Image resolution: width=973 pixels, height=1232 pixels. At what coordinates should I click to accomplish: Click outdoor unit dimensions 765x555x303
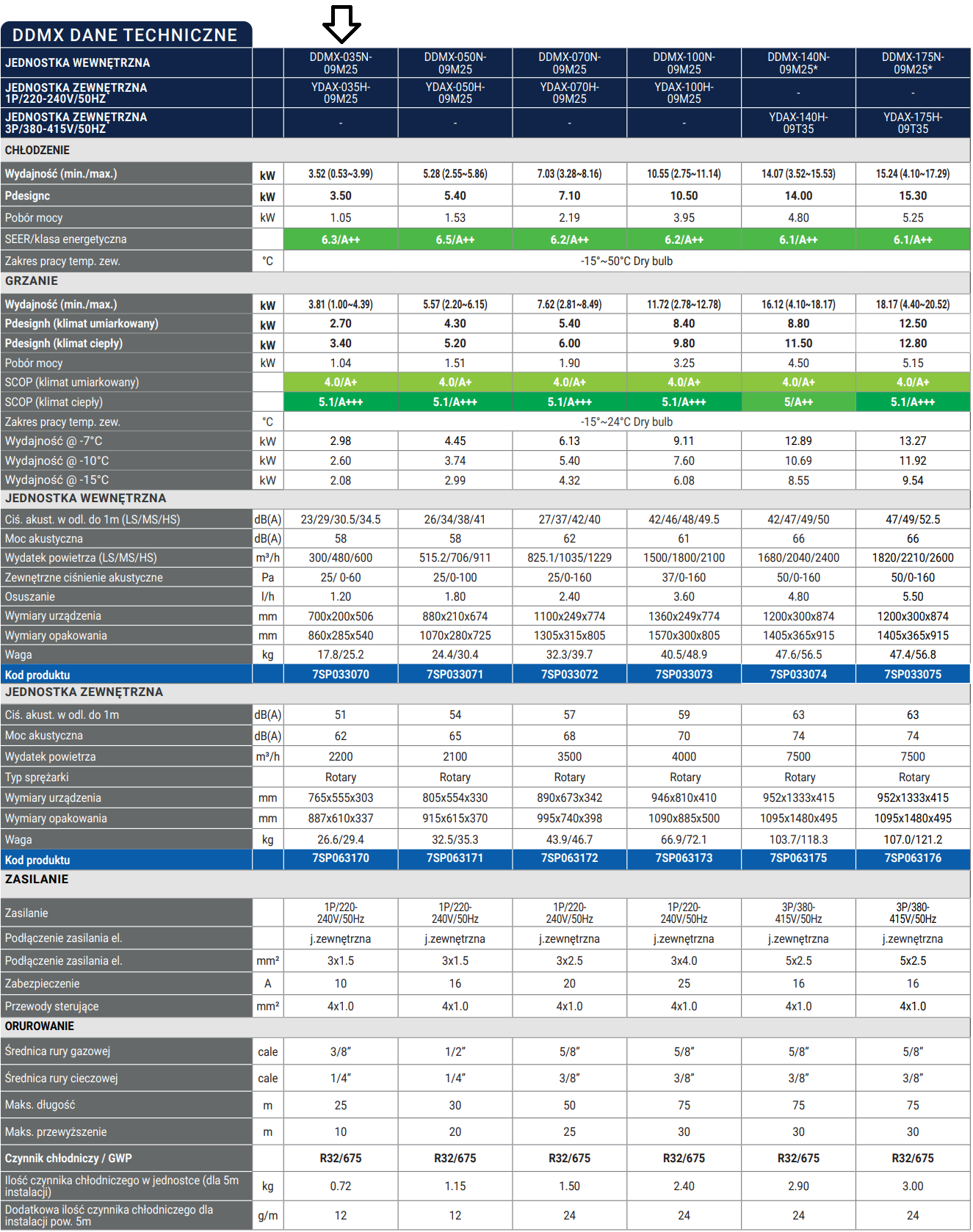(x=341, y=798)
